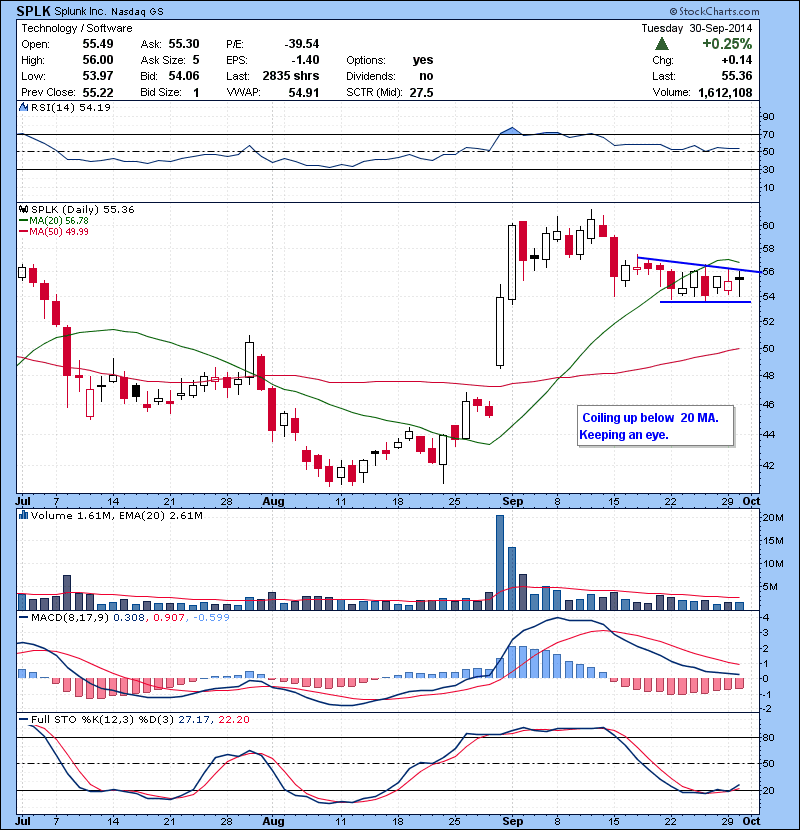800x830 pixels.
Task: Click the Splunk Inc. company name
Action: [x=80, y=11]
